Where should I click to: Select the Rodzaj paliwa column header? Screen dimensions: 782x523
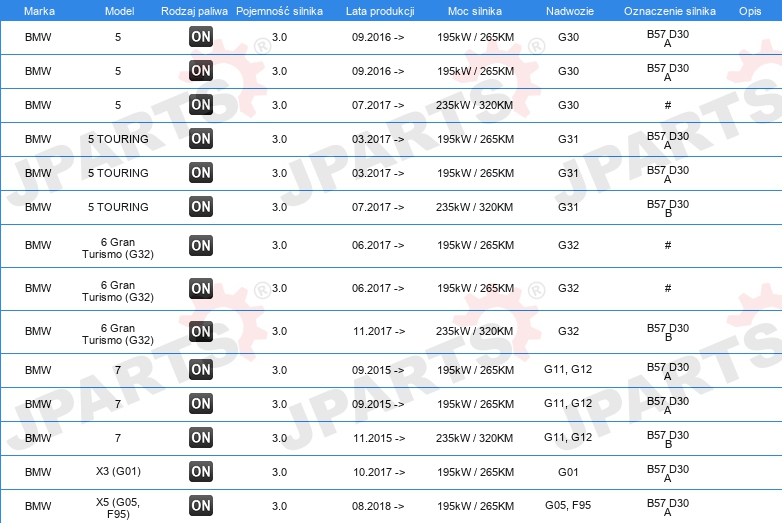coord(194,11)
